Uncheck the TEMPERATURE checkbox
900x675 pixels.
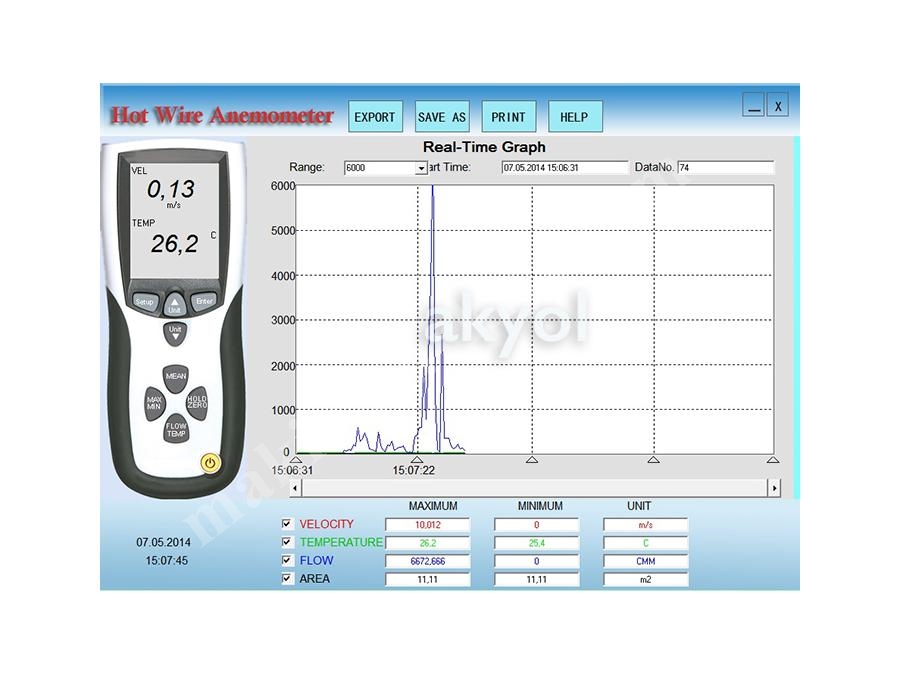tap(286, 542)
